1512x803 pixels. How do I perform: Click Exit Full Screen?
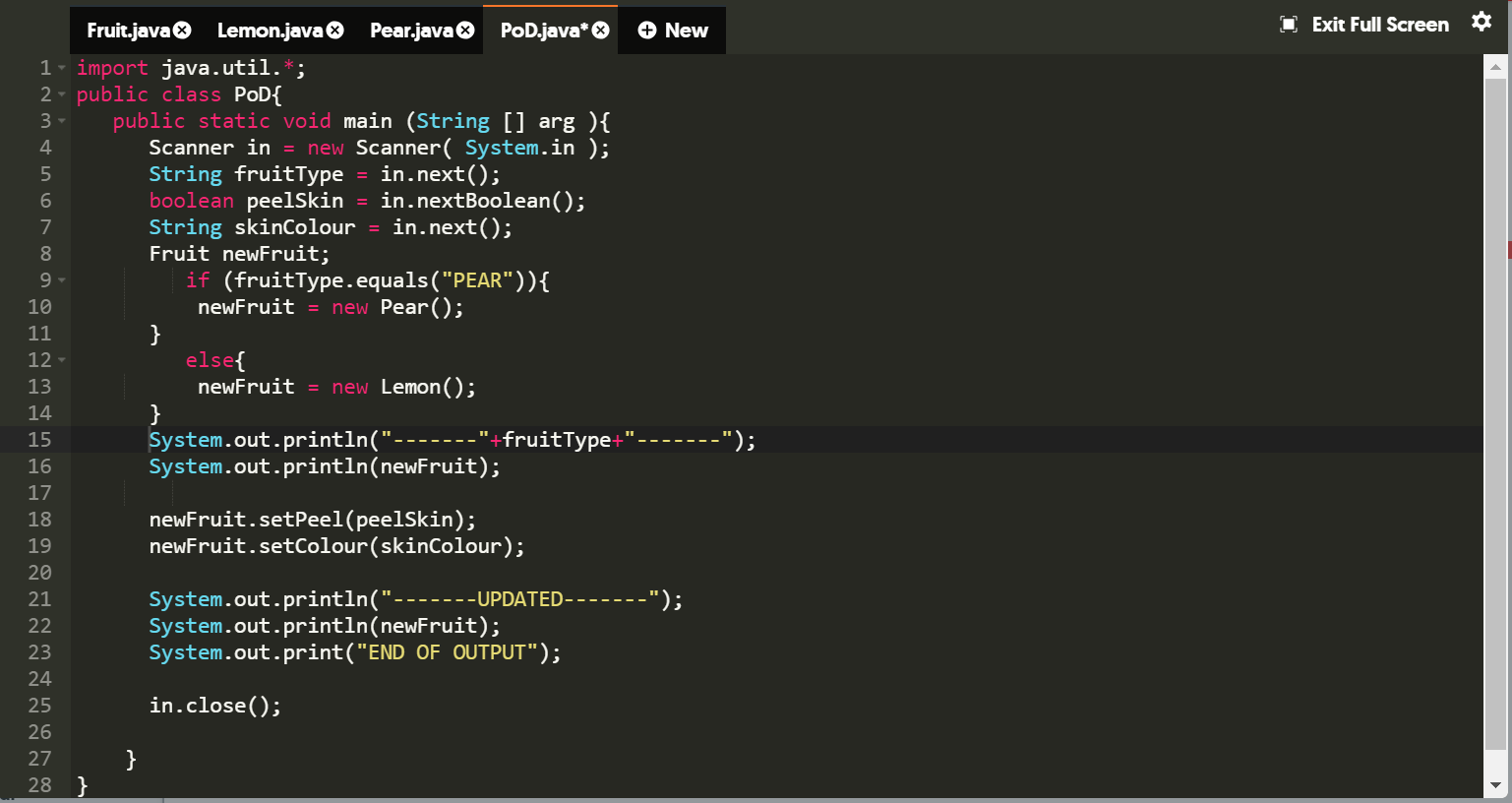1364,25
